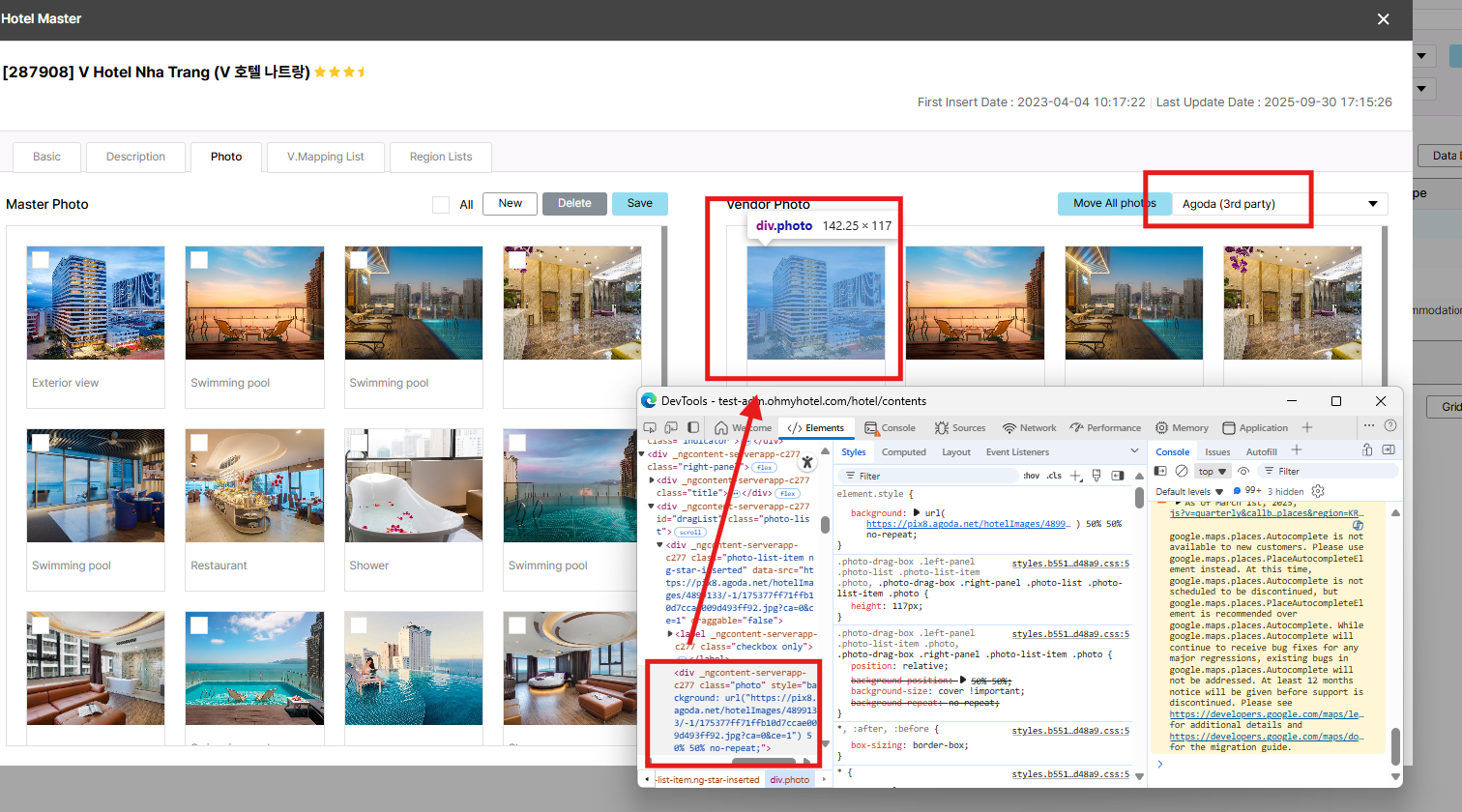Click the New button in Master Photo
1462x812 pixels.
tap(510, 203)
